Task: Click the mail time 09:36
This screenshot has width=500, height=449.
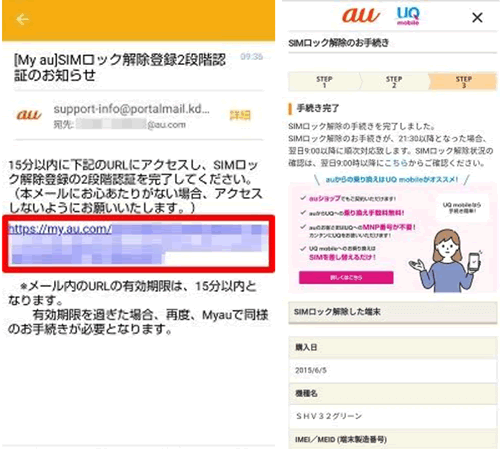Action: [x=252, y=57]
